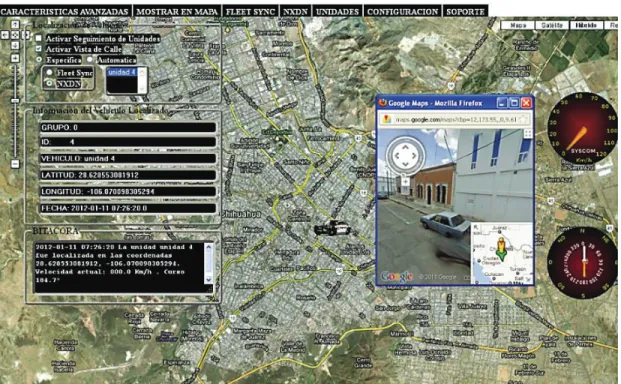Maximize the Google Maps Firefox popup
This screenshot has width=621, height=384.
514,103
